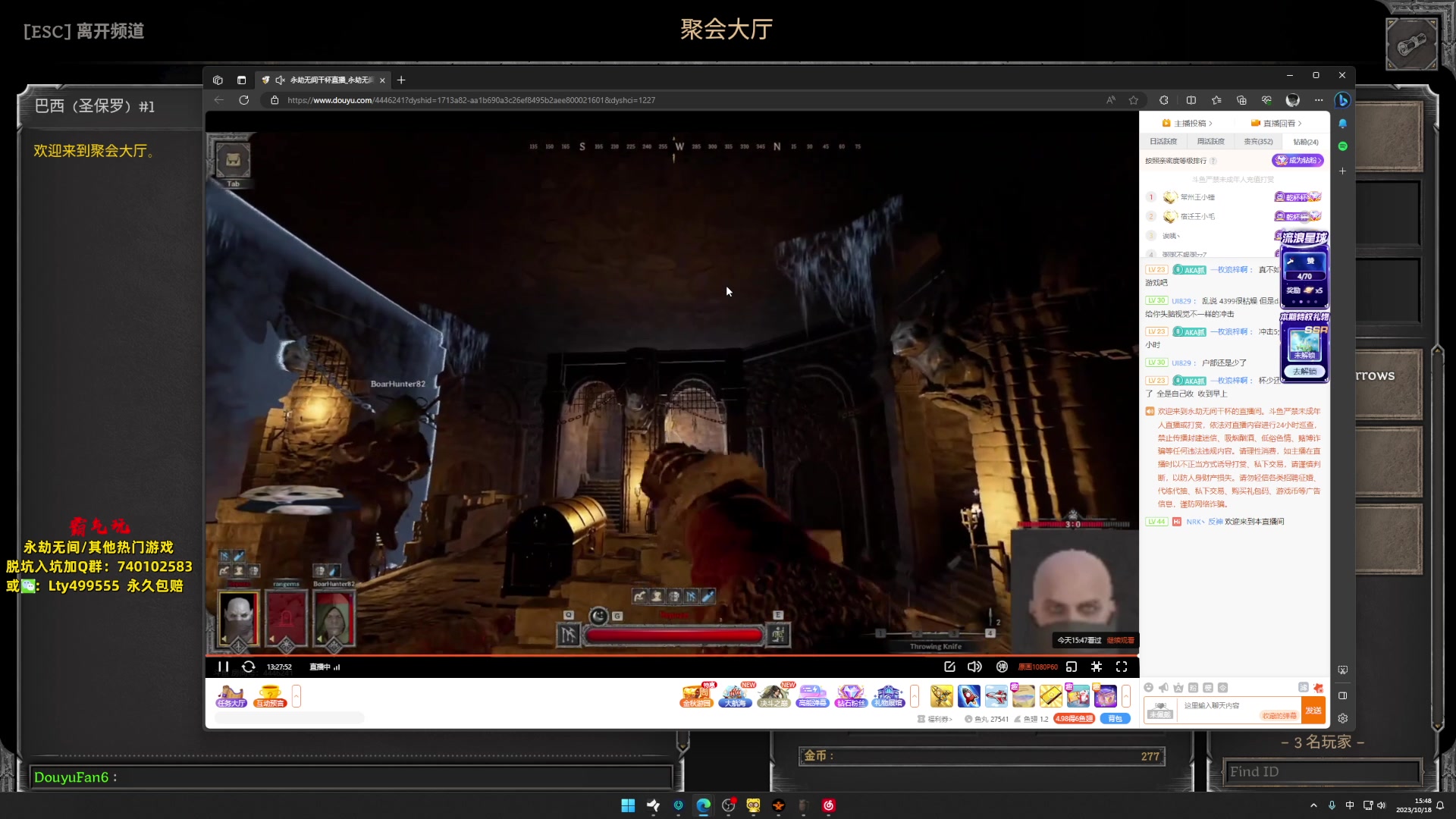Mute the player volume speaker icon
The width and height of the screenshot is (1456, 819).
(x=974, y=667)
